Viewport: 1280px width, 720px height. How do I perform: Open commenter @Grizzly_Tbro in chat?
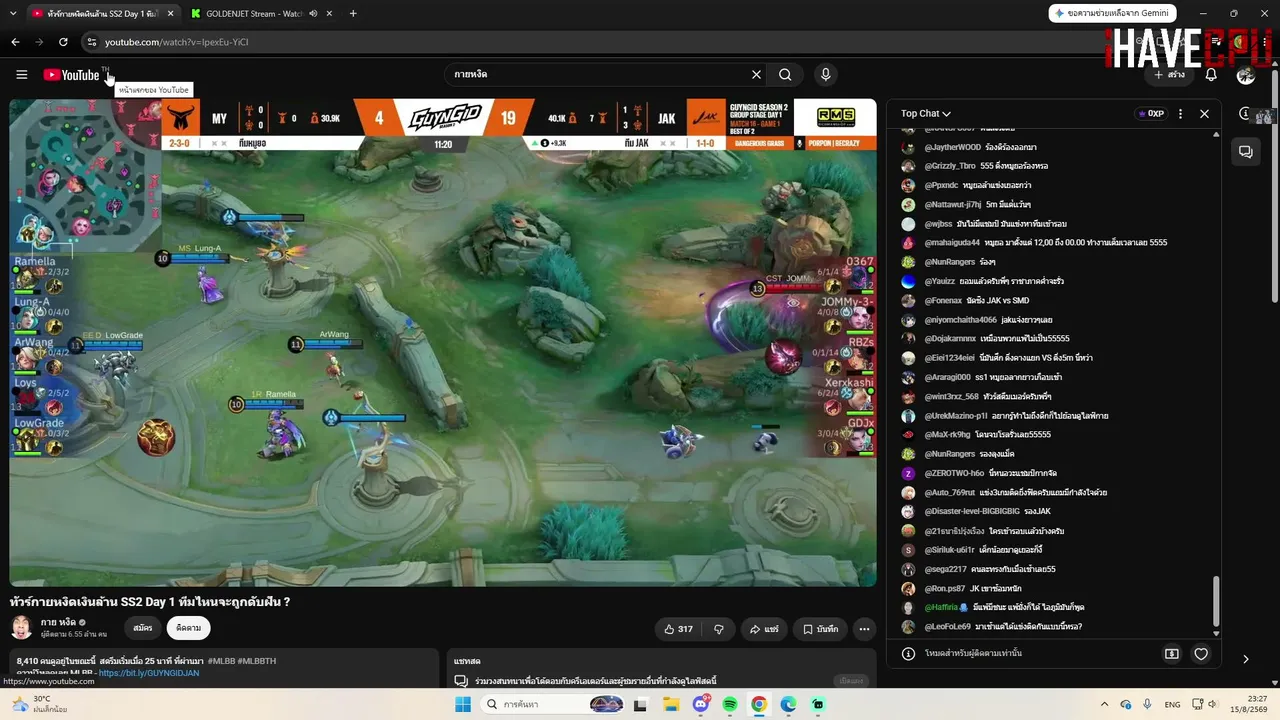950,166
